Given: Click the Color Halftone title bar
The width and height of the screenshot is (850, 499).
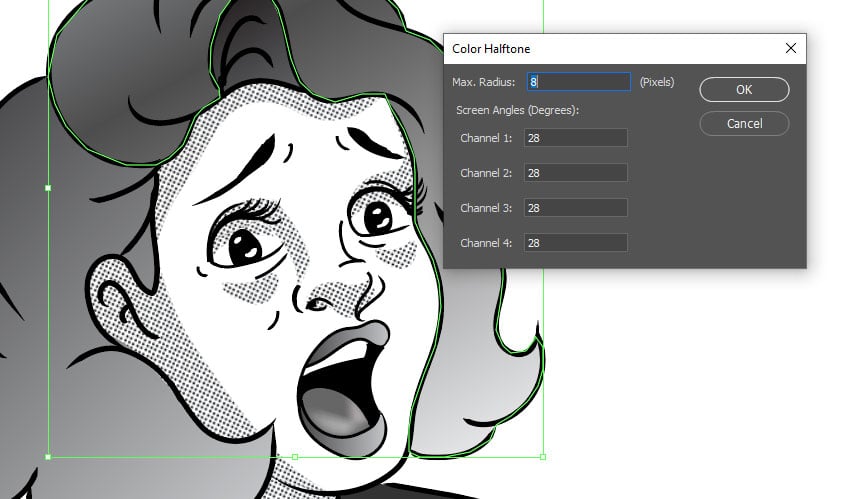Looking at the screenshot, I should (x=600, y=48).
